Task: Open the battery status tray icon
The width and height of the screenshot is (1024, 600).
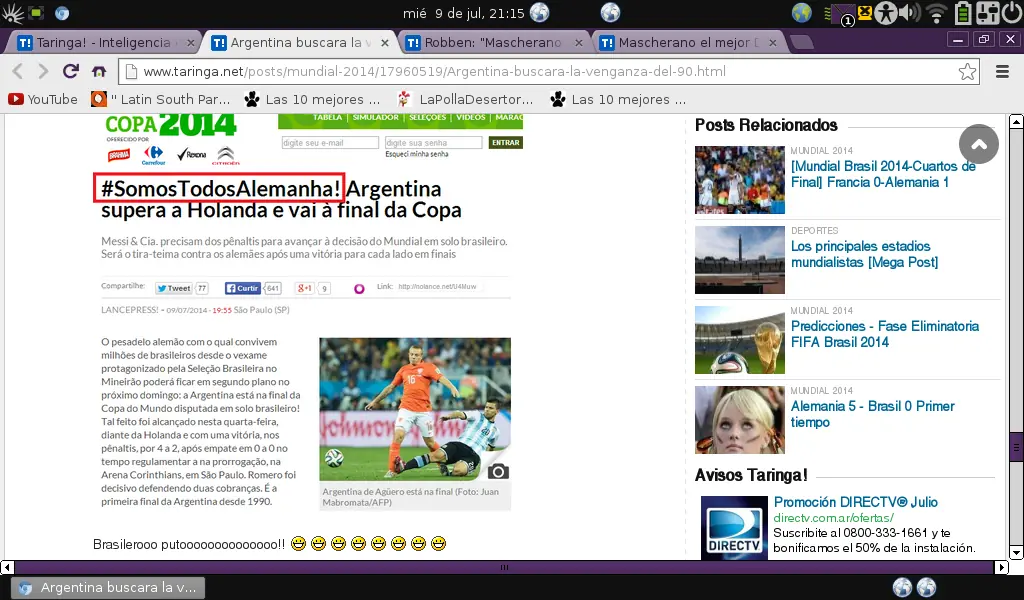Action: pos(963,13)
